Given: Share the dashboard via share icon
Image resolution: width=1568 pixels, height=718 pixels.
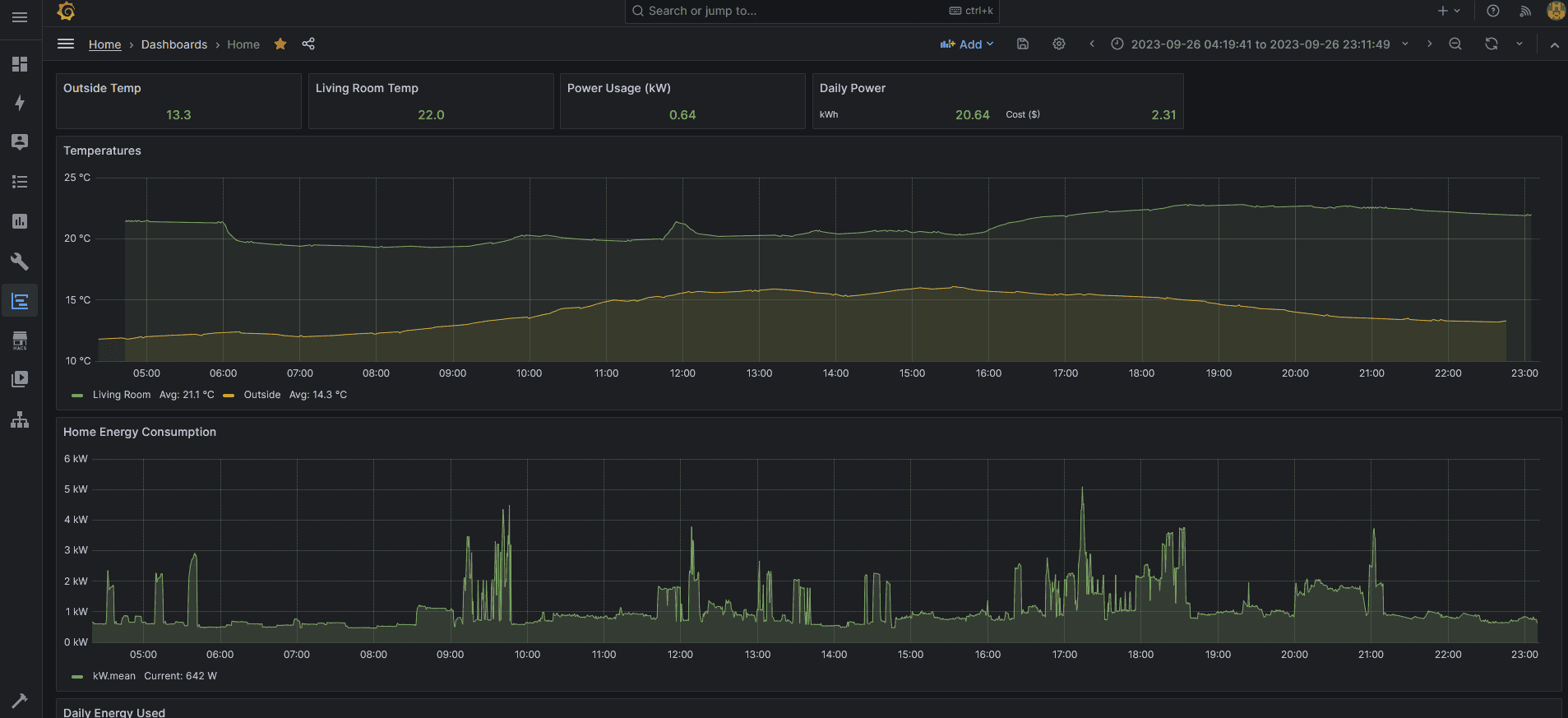Looking at the screenshot, I should tap(308, 44).
